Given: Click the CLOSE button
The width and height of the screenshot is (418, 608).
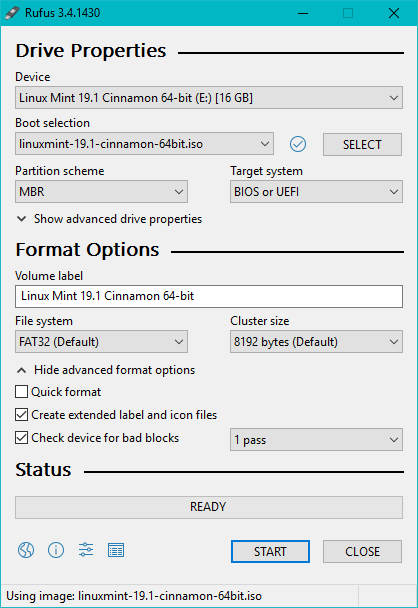Looking at the screenshot, I should point(362,551).
